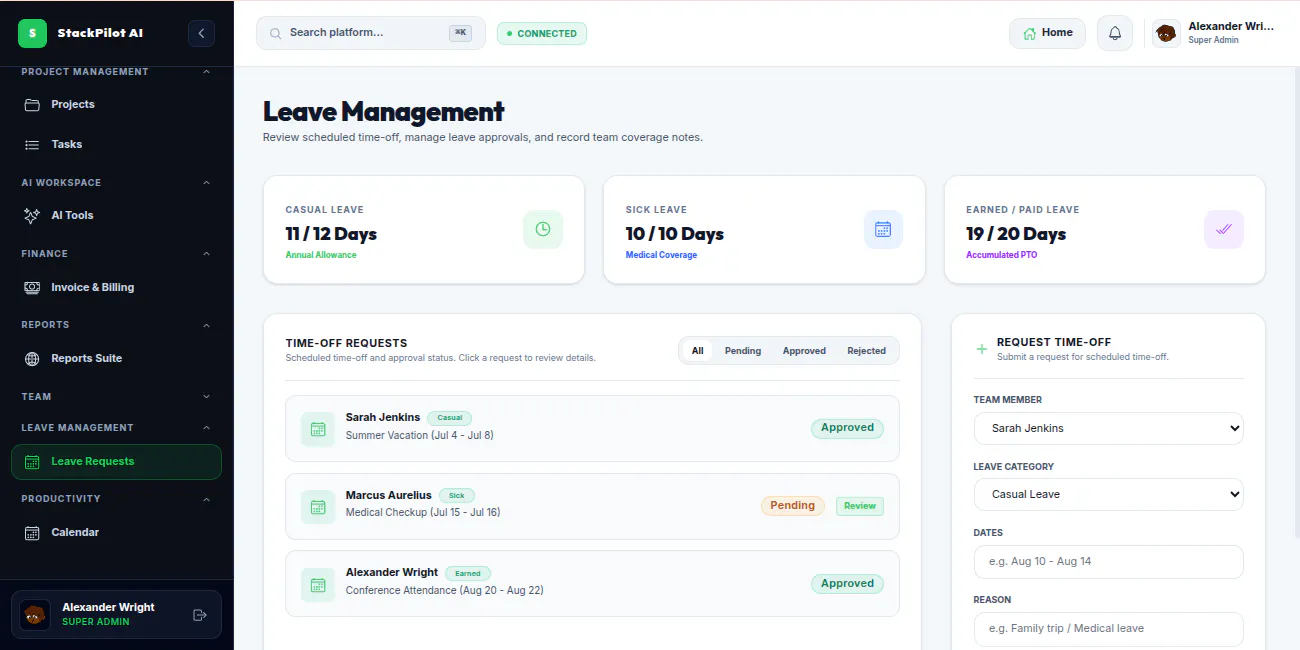
Task: Click the plus icon beside Request Time-Off
Action: [x=982, y=349]
